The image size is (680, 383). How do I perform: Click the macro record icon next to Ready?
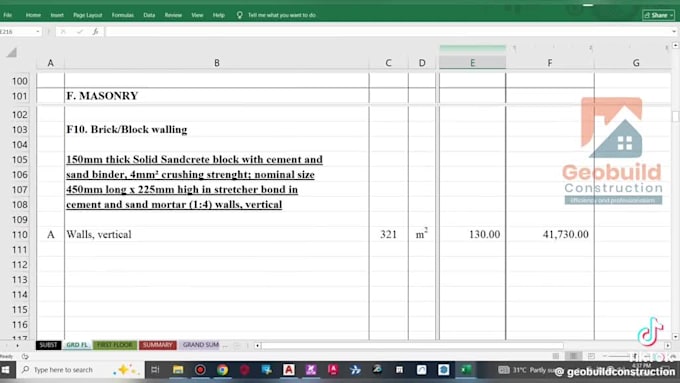pos(25,357)
